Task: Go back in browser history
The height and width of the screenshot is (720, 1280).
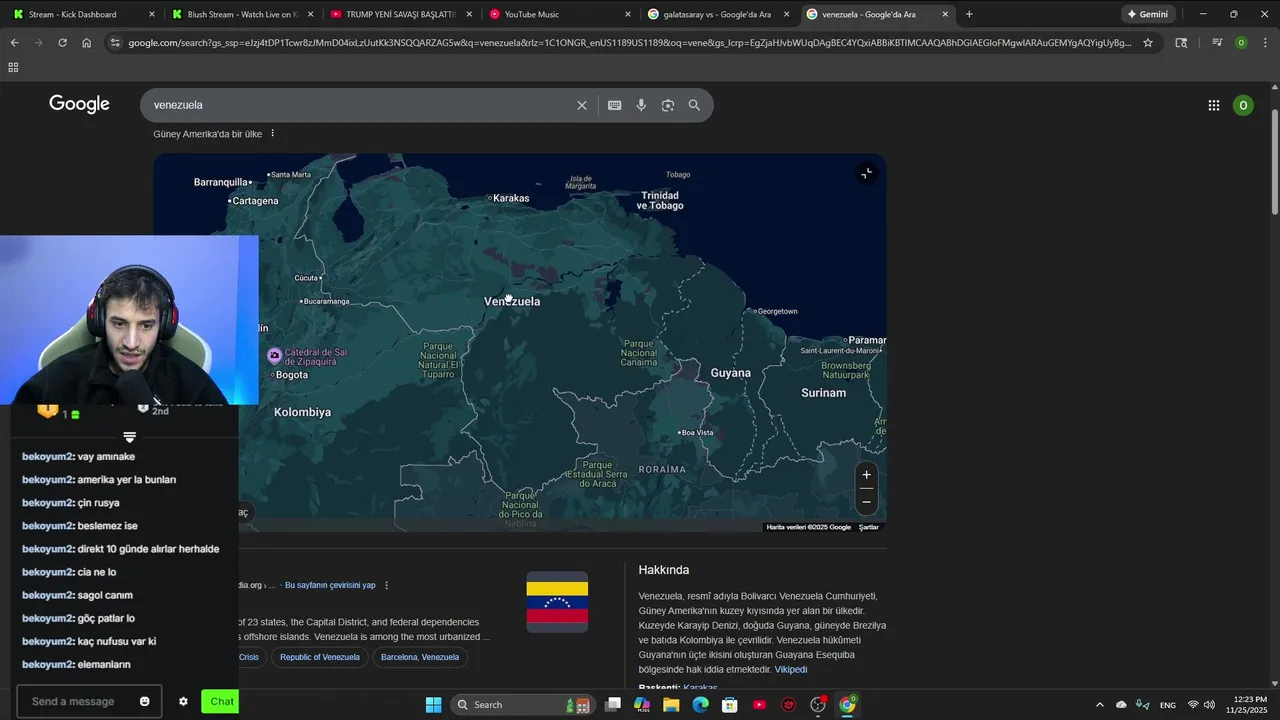Action: pos(14,43)
